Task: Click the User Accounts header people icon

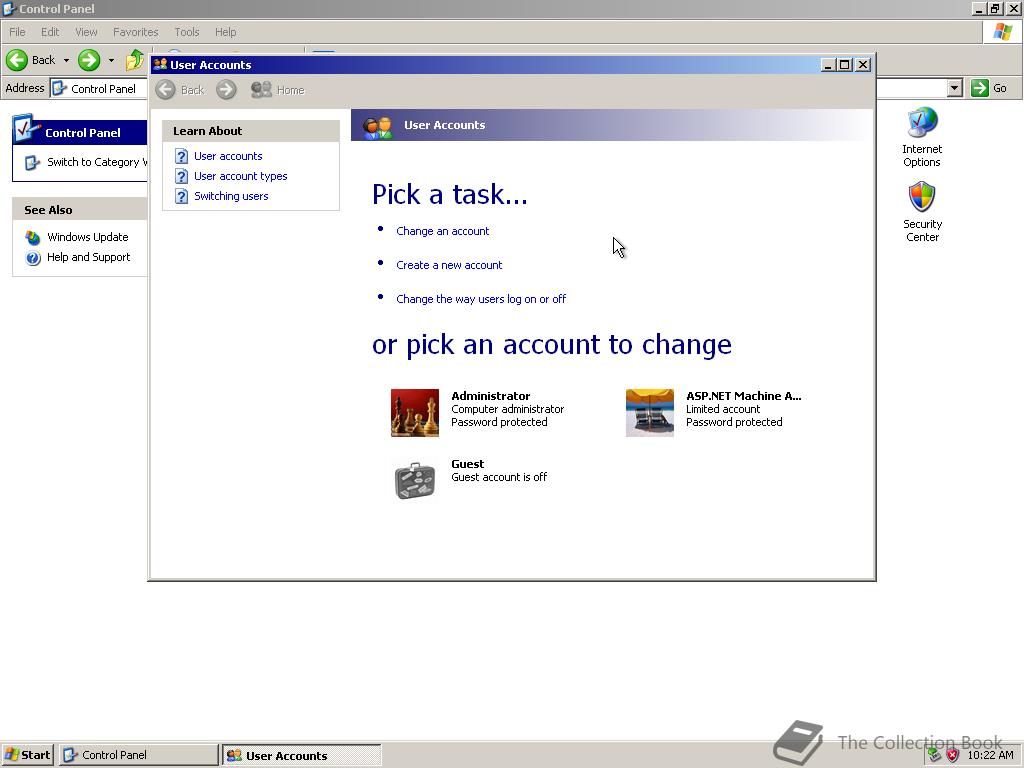Action: (378, 127)
